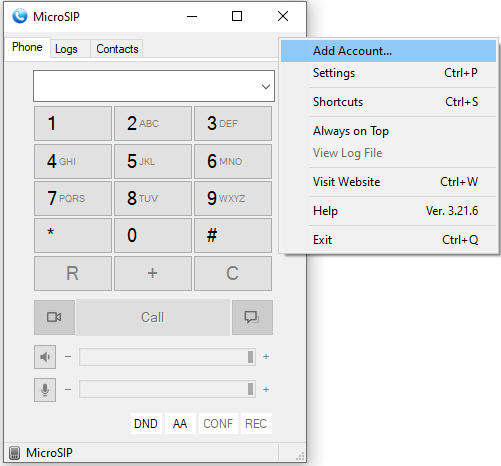Mute the microphone with the mic icon
The height and width of the screenshot is (466, 501).
pyautogui.click(x=45, y=390)
